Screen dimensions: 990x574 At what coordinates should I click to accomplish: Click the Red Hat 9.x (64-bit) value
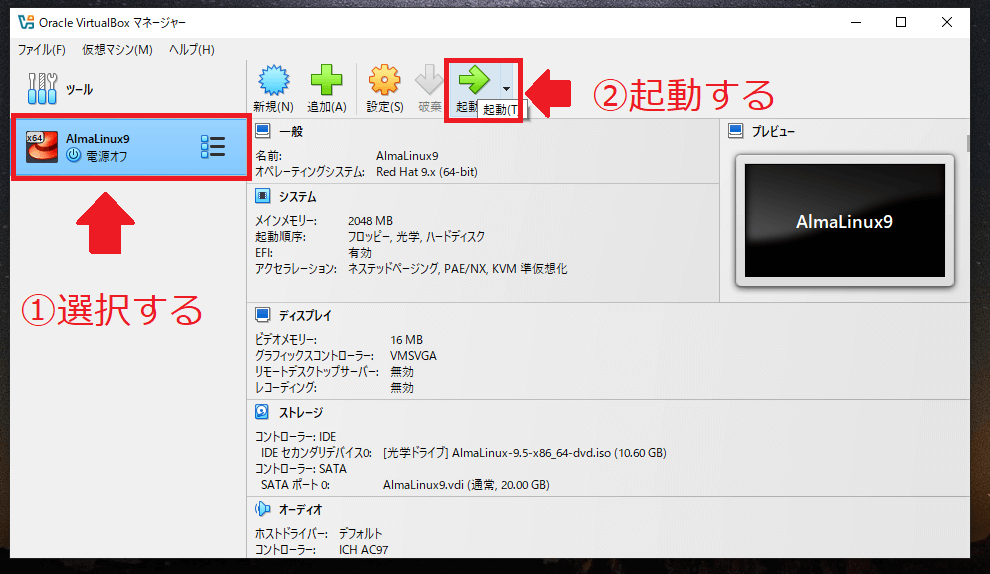coord(427,172)
